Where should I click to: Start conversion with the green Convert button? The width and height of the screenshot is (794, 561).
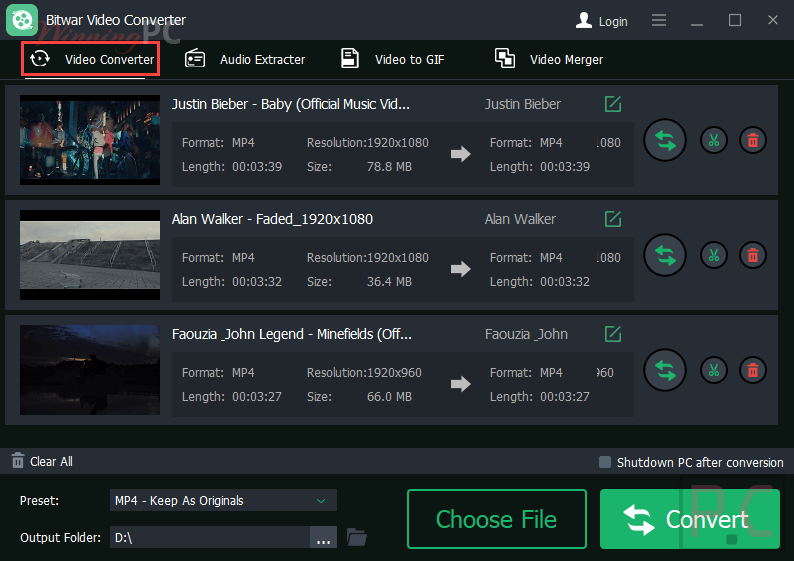pyautogui.click(x=690, y=519)
